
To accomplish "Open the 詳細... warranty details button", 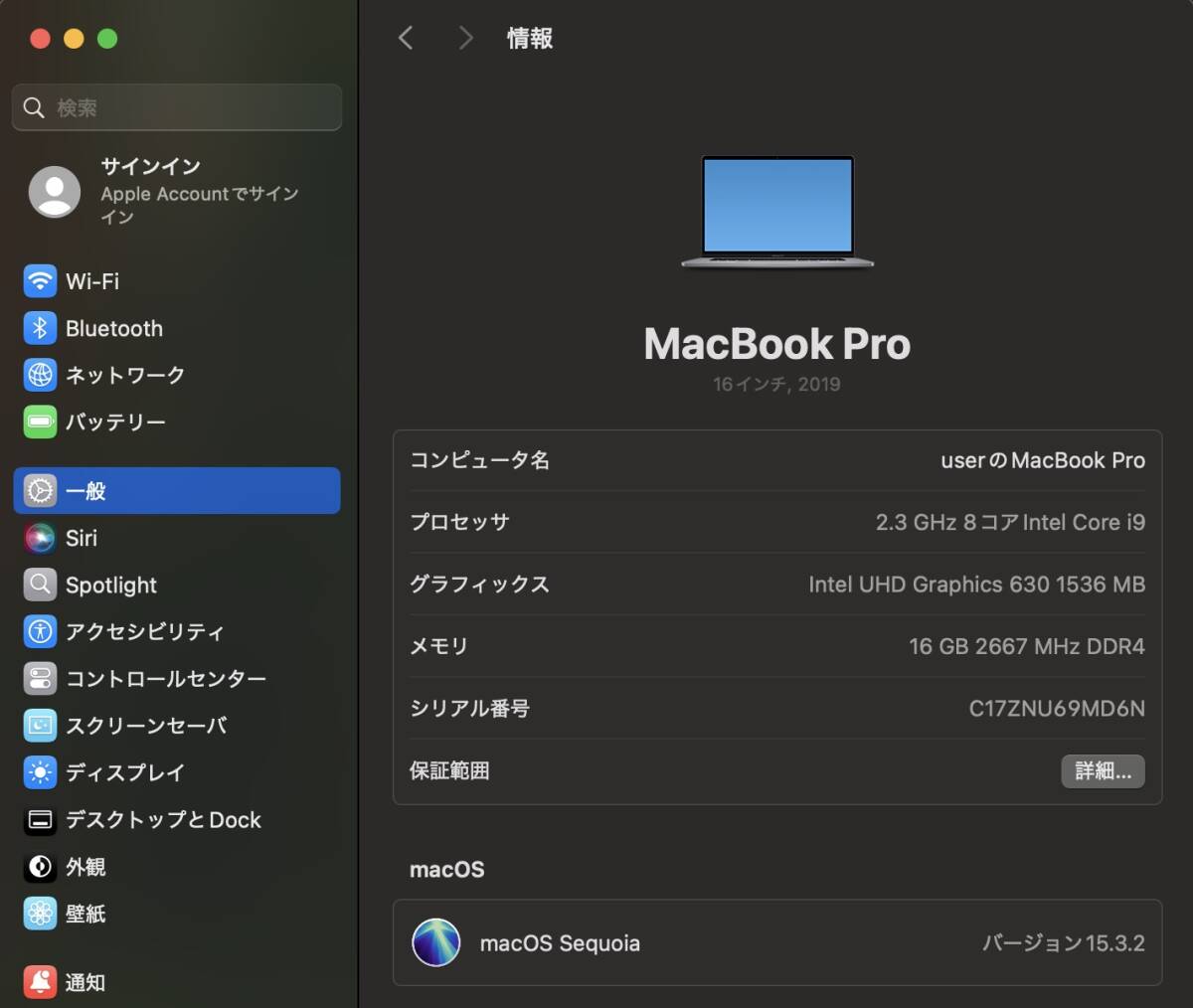I will pyautogui.click(x=1103, y=770).
